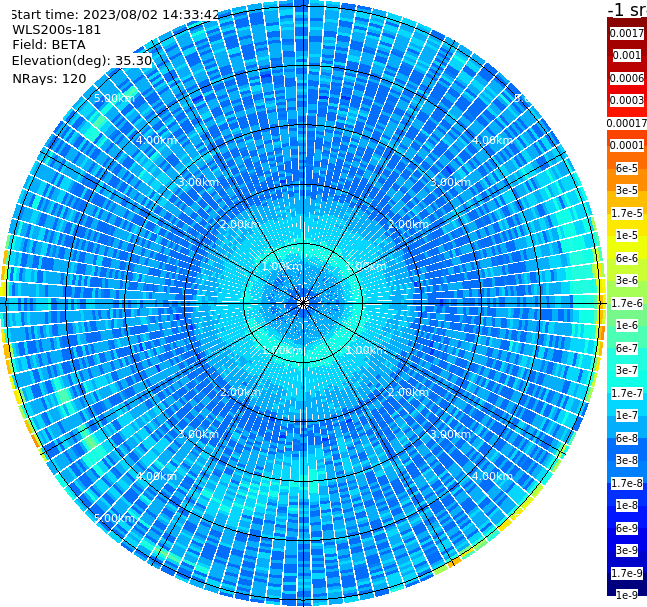Click the Field: BETA label

pyautogui.click(x=49, y=45)
